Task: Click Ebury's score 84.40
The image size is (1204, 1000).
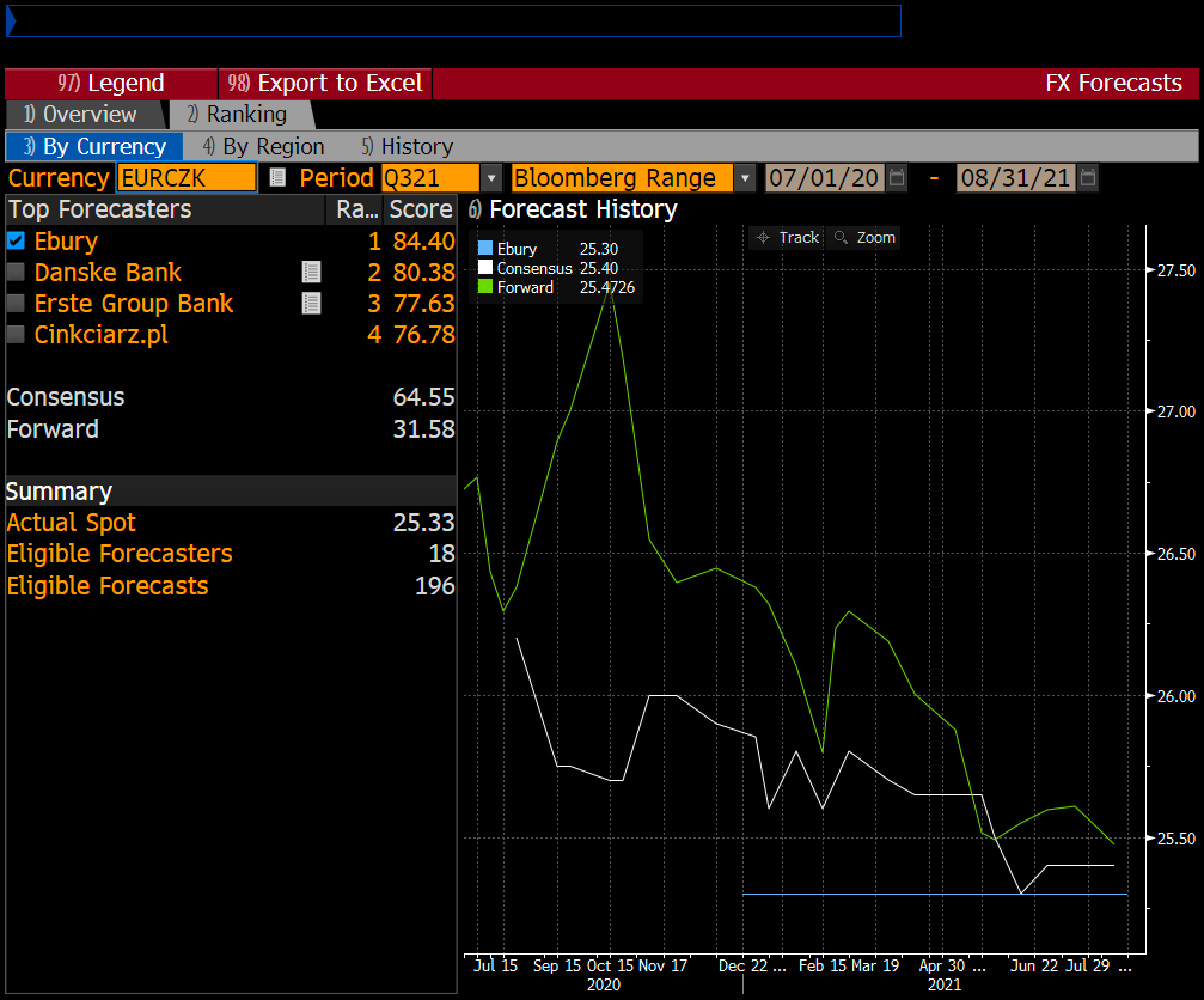Action: point(424,241)
